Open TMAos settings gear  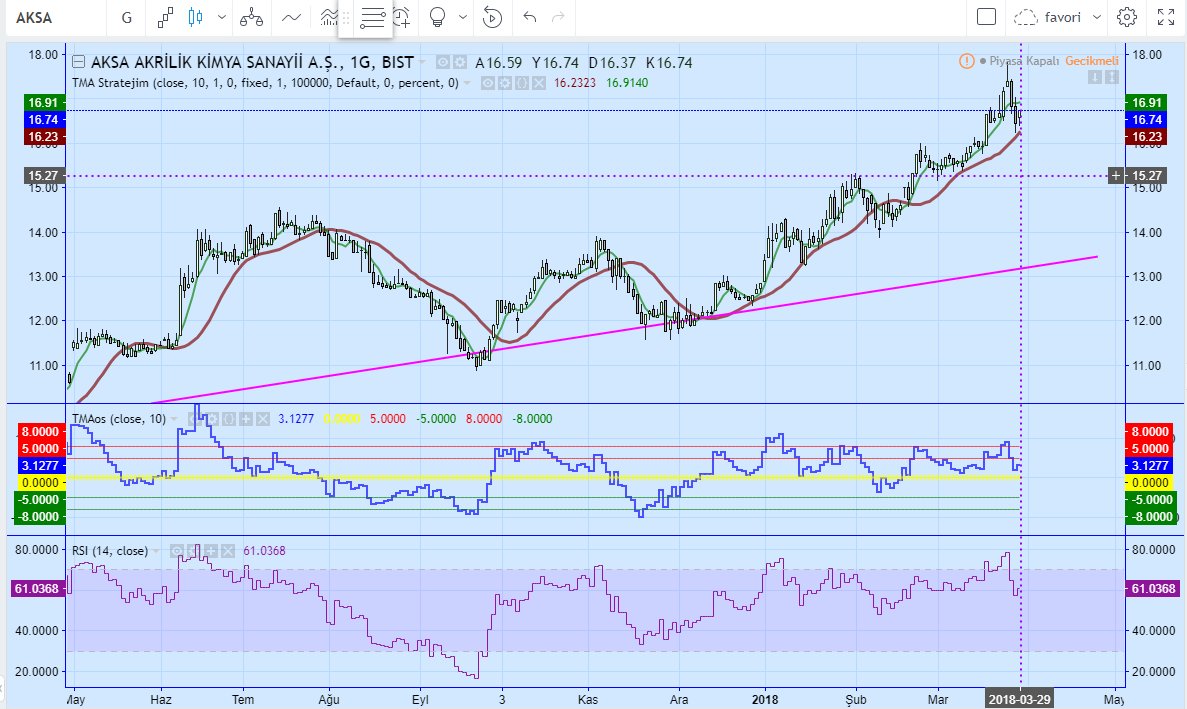coord(212,418)
